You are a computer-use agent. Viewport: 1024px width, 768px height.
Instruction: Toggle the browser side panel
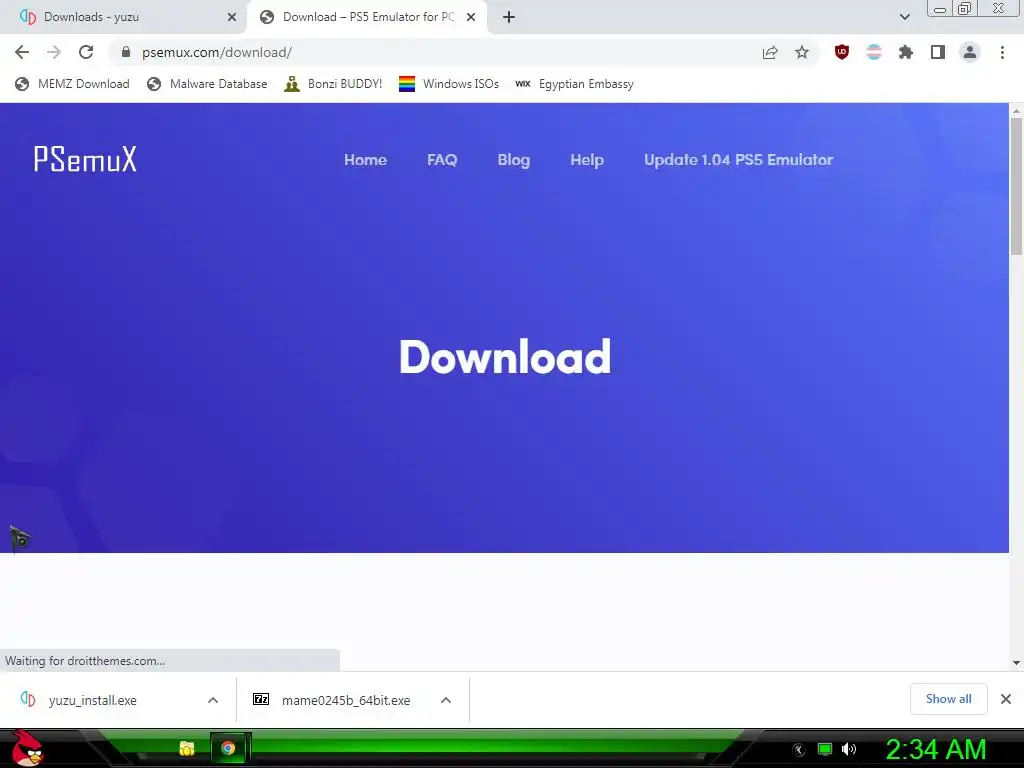pos(938,52)
